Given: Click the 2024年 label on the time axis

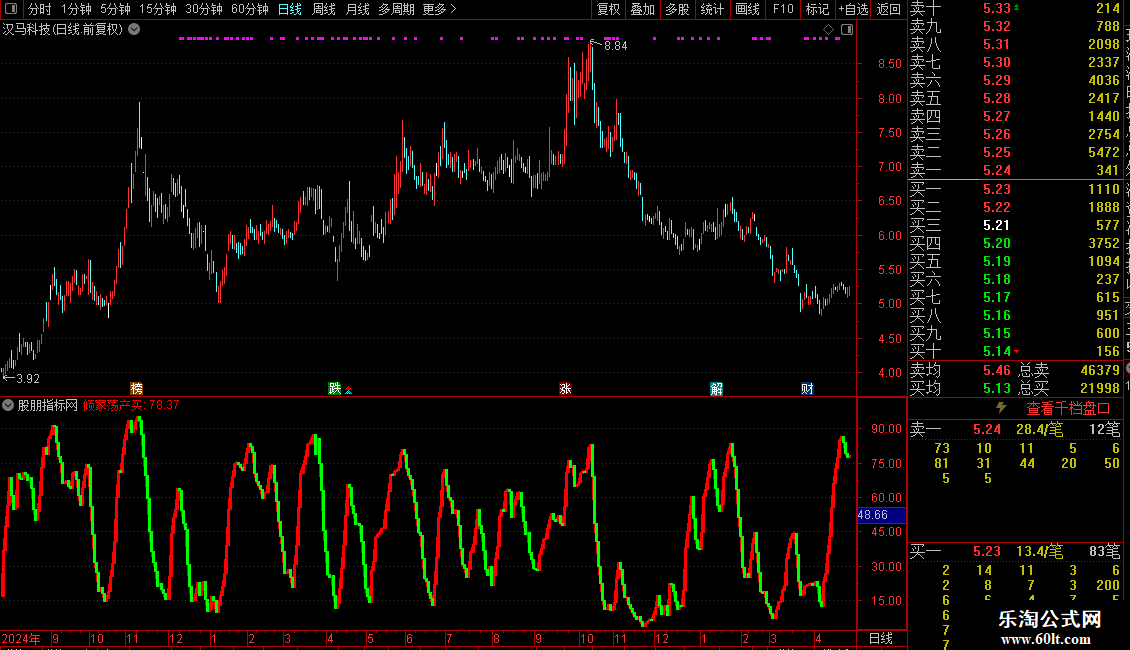Looking at the screenshot, I should click(20, 638).
